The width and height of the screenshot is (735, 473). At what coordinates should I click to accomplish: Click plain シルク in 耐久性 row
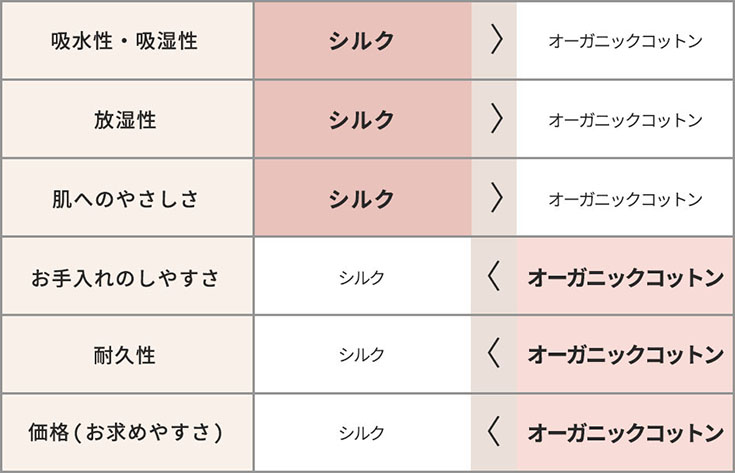pos(361,355)
